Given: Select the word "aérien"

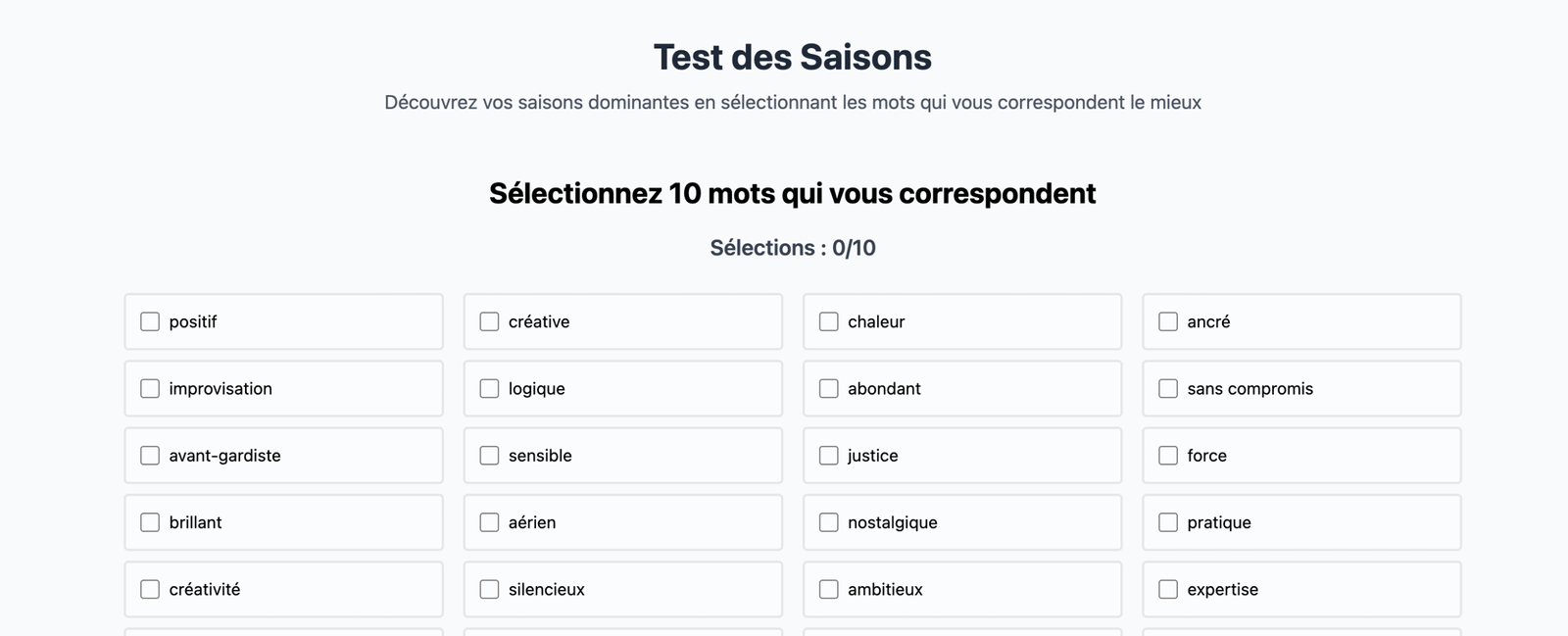Looking at the screenshot, I should point(489,522).
